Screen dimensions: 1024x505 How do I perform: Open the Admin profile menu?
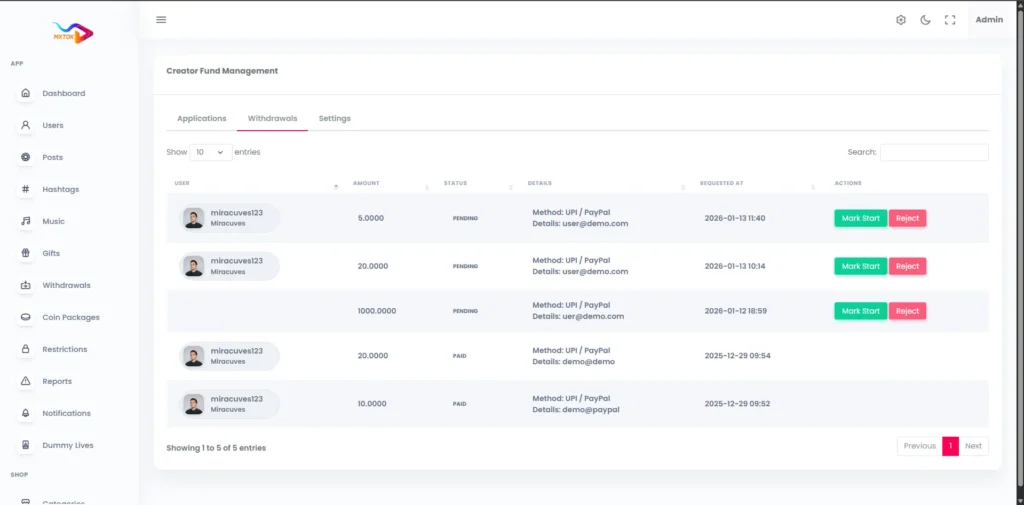988,20
